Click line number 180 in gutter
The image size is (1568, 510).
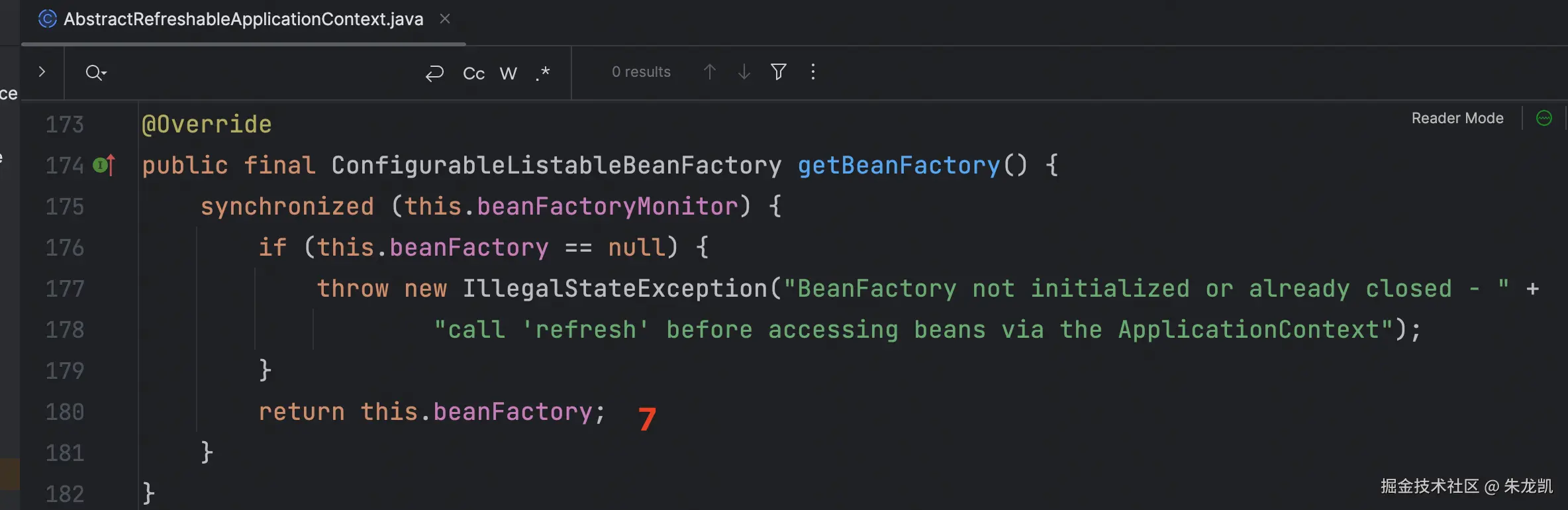[65, 412]
